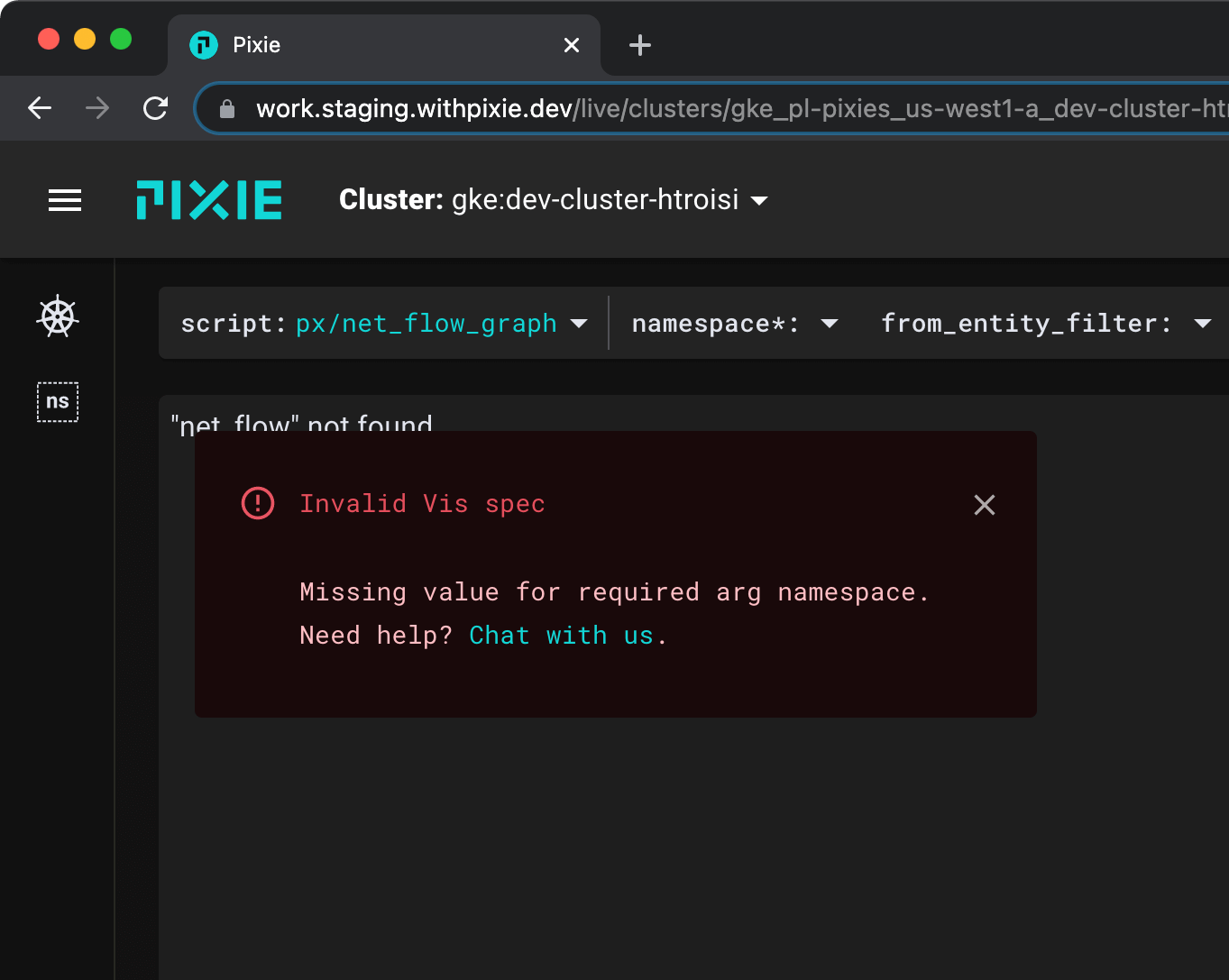1229x980 pixels.
Task: Click the Pixie logo
Action: (209, 200)
